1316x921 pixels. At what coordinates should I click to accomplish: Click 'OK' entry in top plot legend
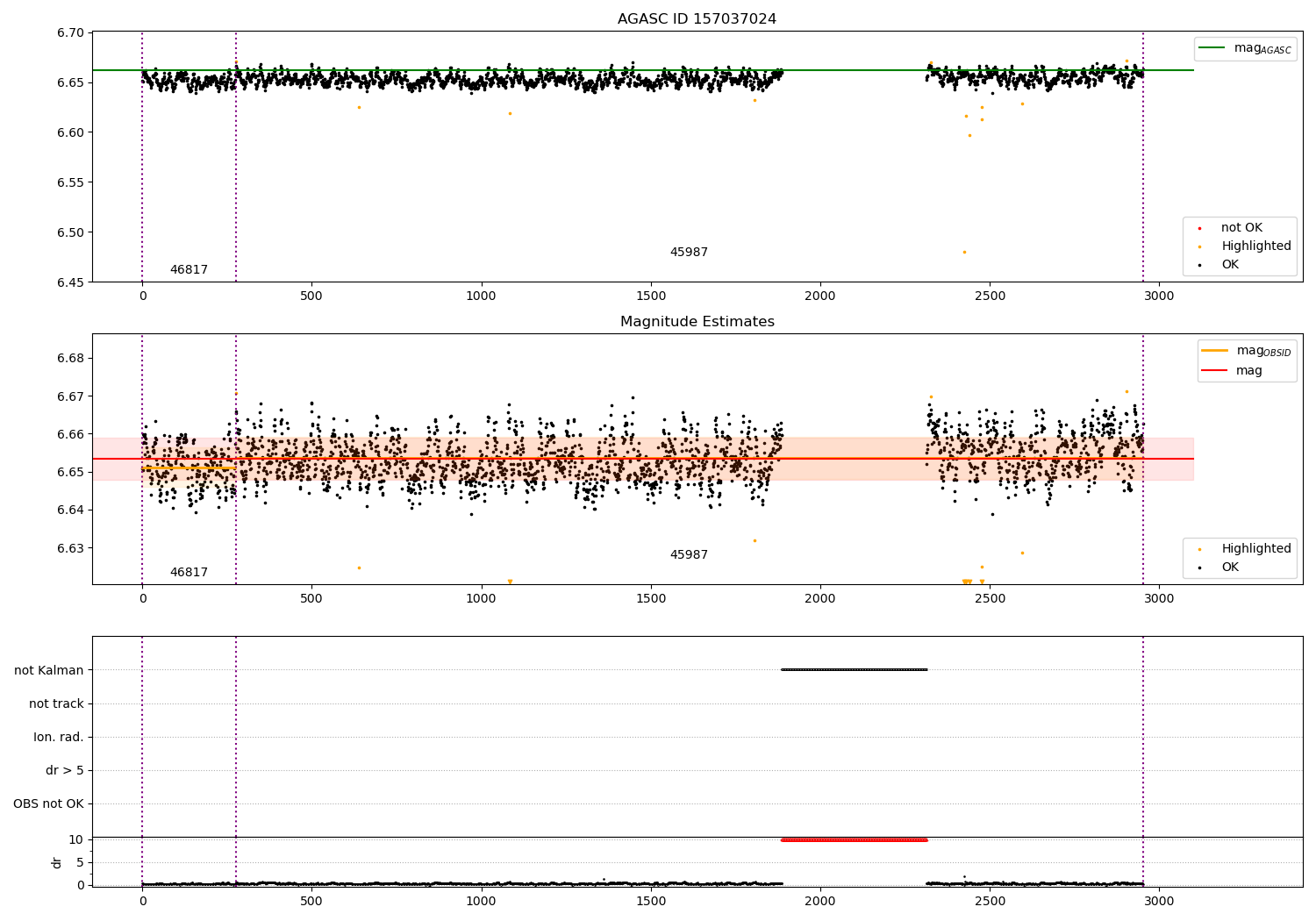coord(1230,265)
